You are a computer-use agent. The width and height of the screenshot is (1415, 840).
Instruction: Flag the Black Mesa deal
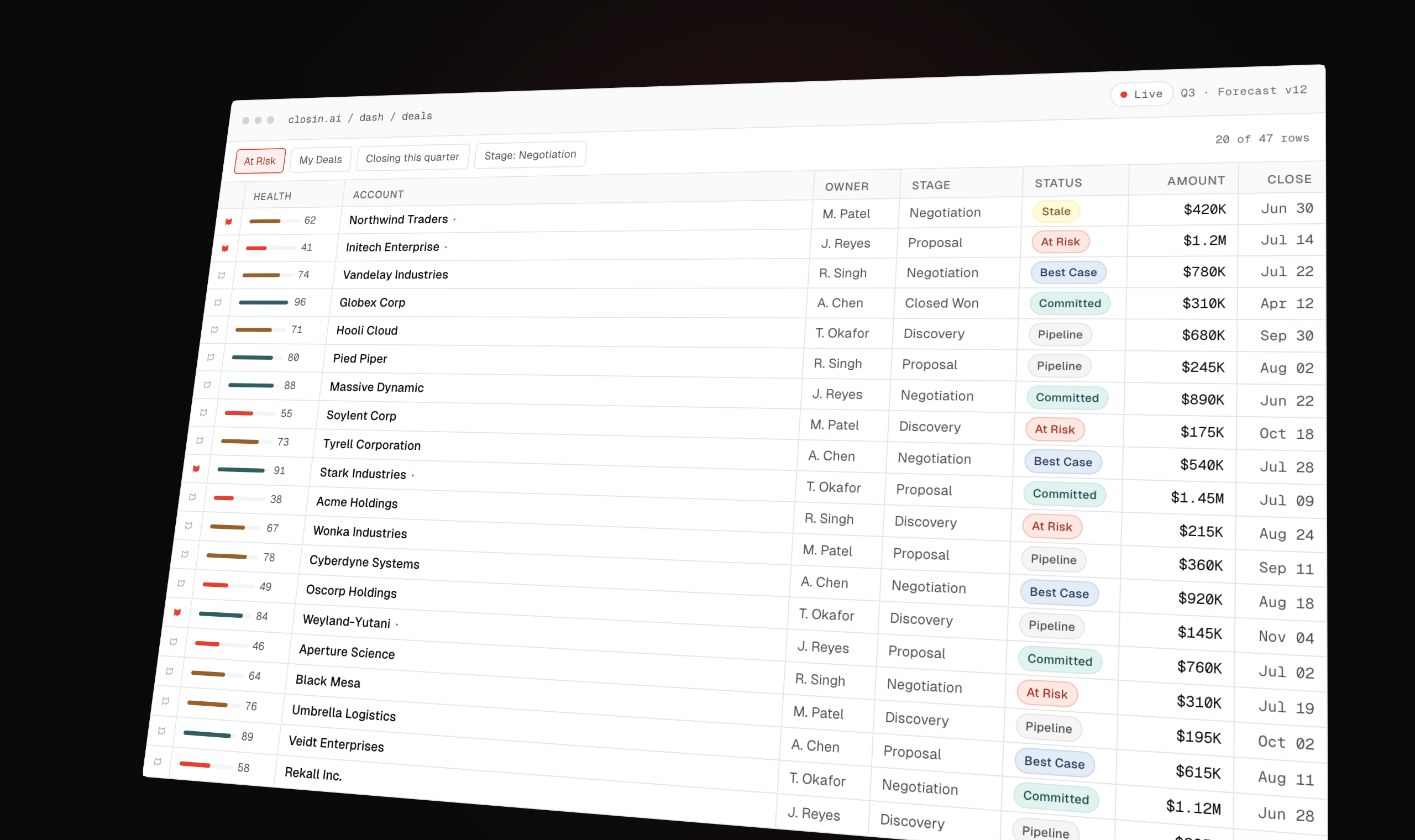coord(169,671)
